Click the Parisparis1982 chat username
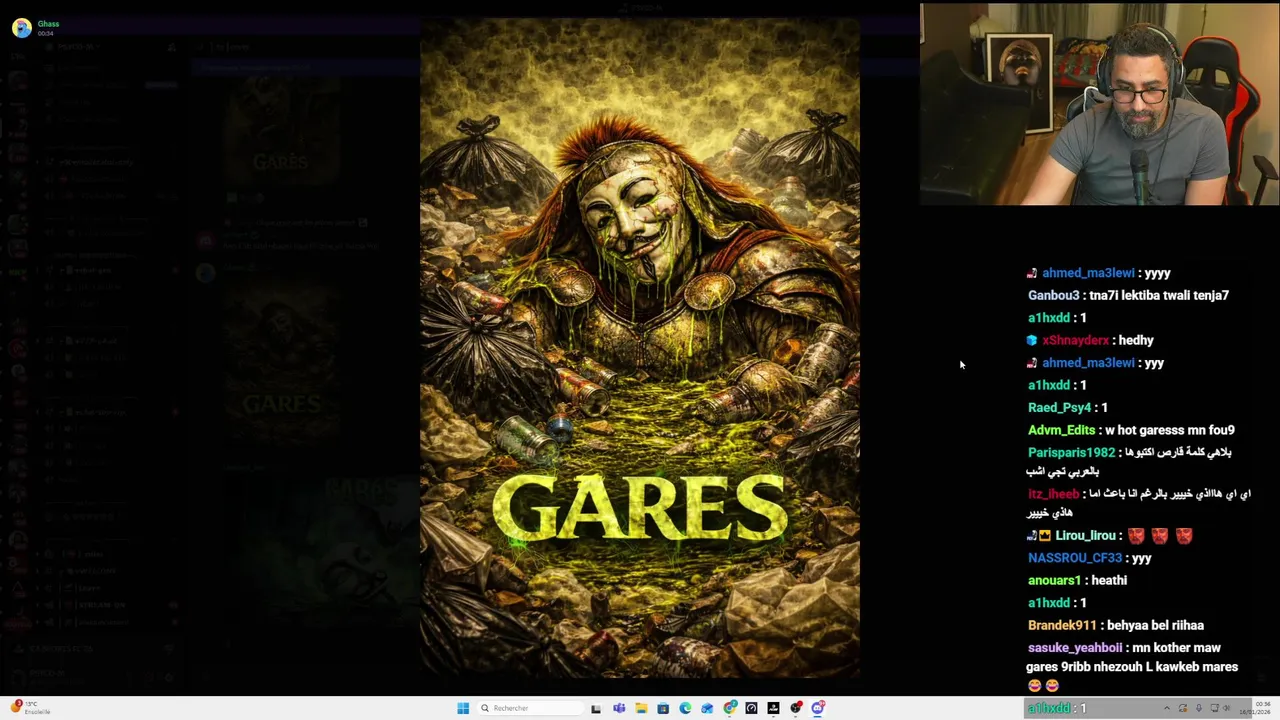Viewport: 1280px width, 720px height. coord(1071,453)
